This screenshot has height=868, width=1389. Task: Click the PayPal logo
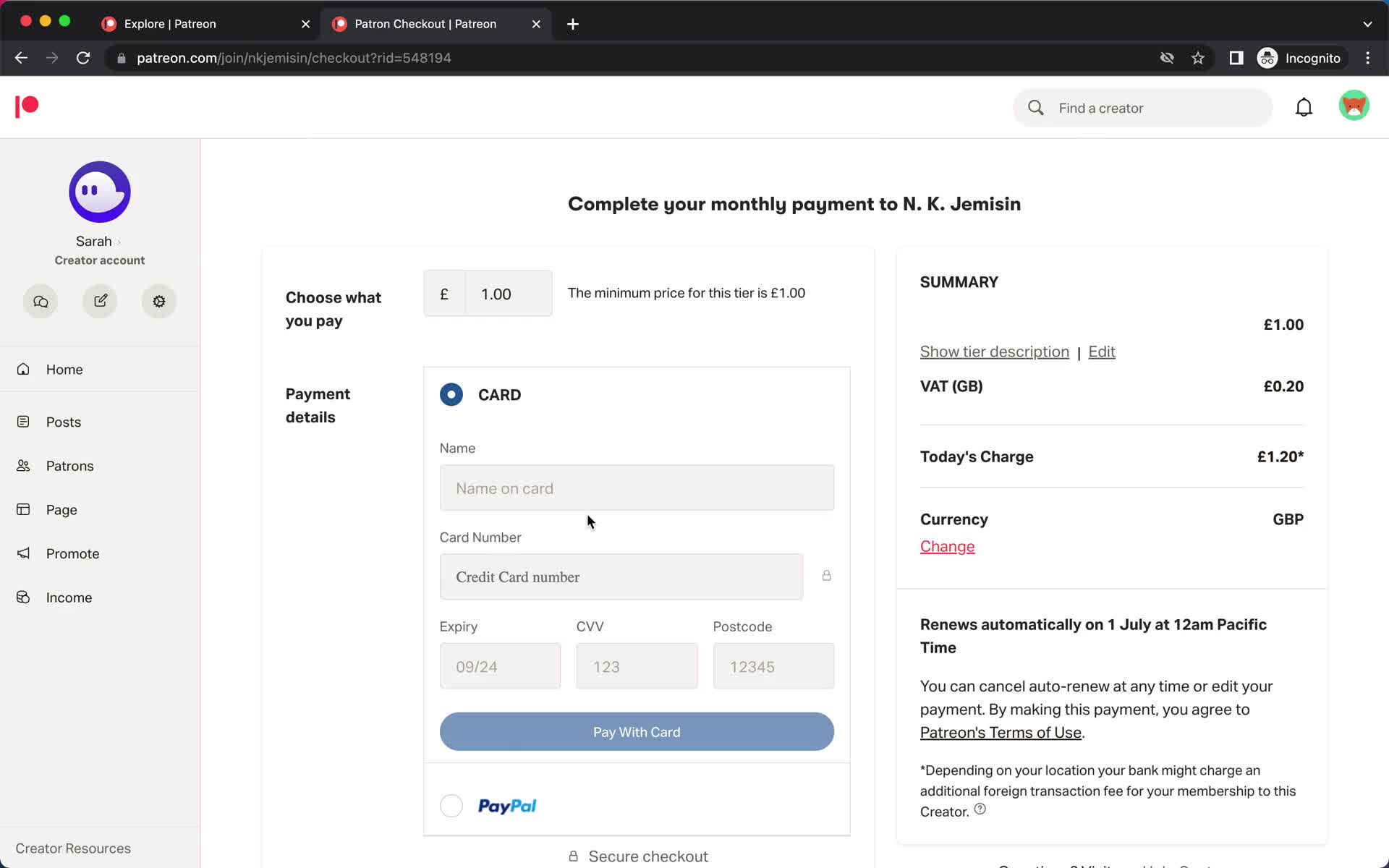(x=507, y=805)
